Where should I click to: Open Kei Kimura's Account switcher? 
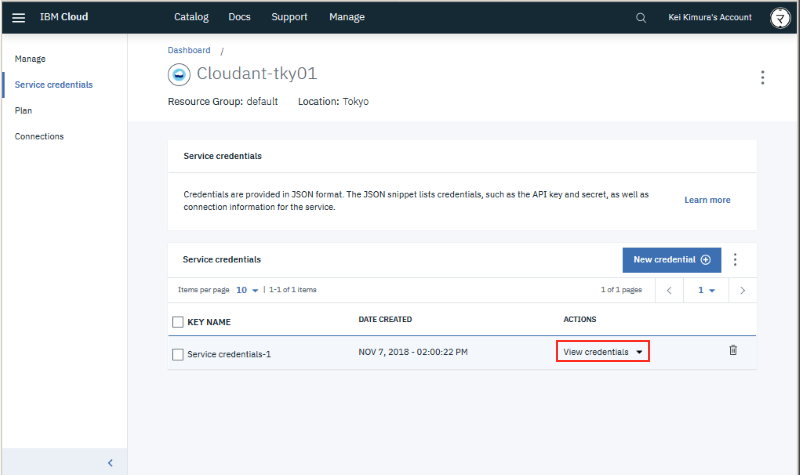(710, 17)
